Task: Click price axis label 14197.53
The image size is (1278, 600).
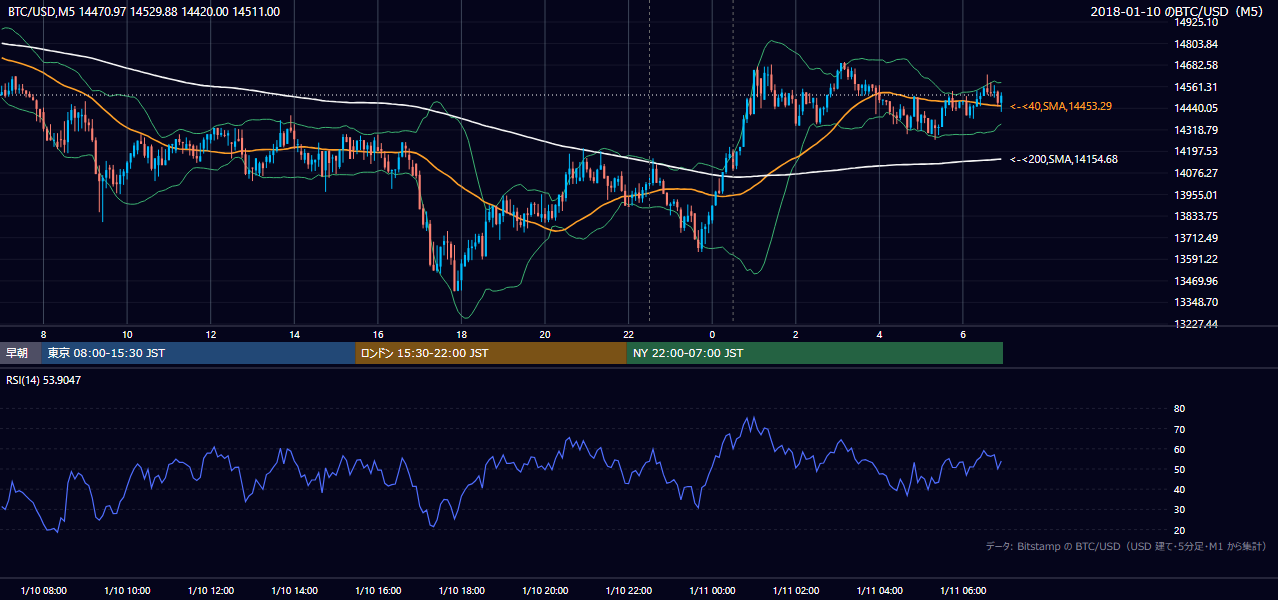Action: 1197,151
